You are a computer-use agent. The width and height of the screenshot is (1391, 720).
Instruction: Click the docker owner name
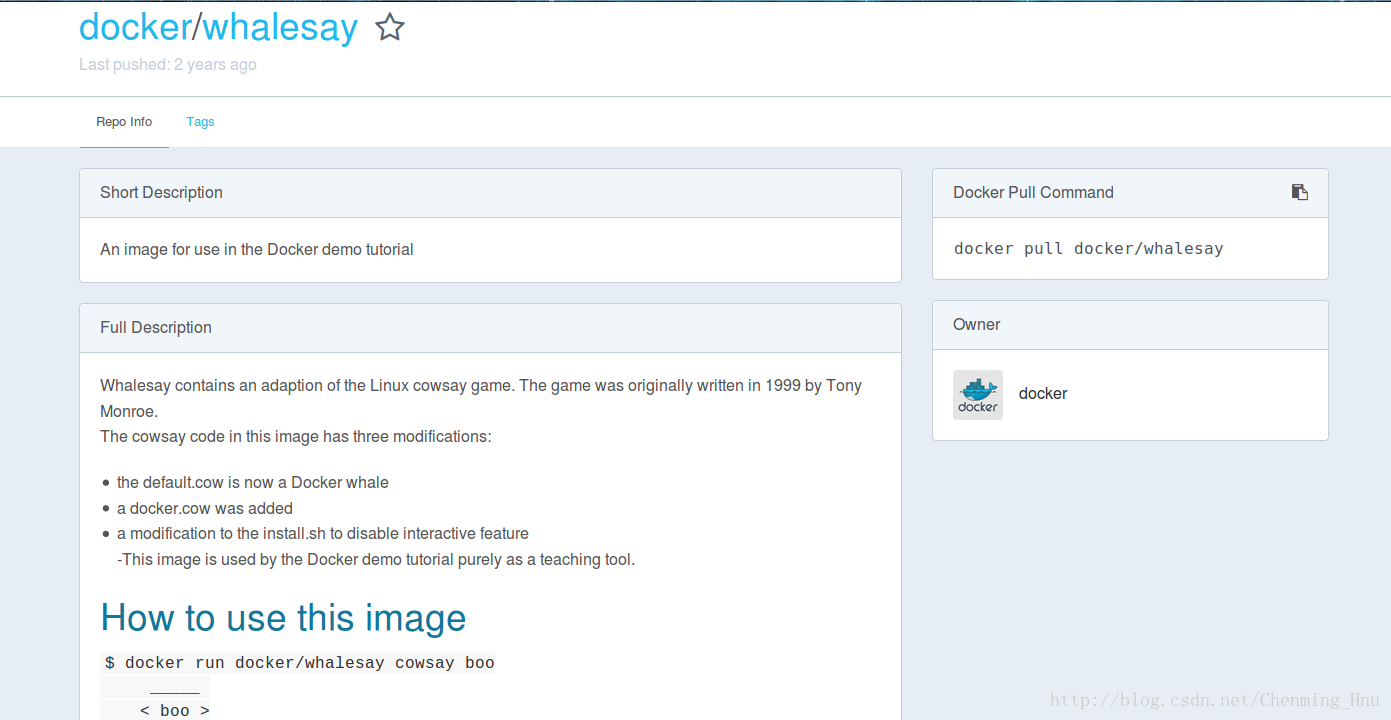click(1043, 394)
